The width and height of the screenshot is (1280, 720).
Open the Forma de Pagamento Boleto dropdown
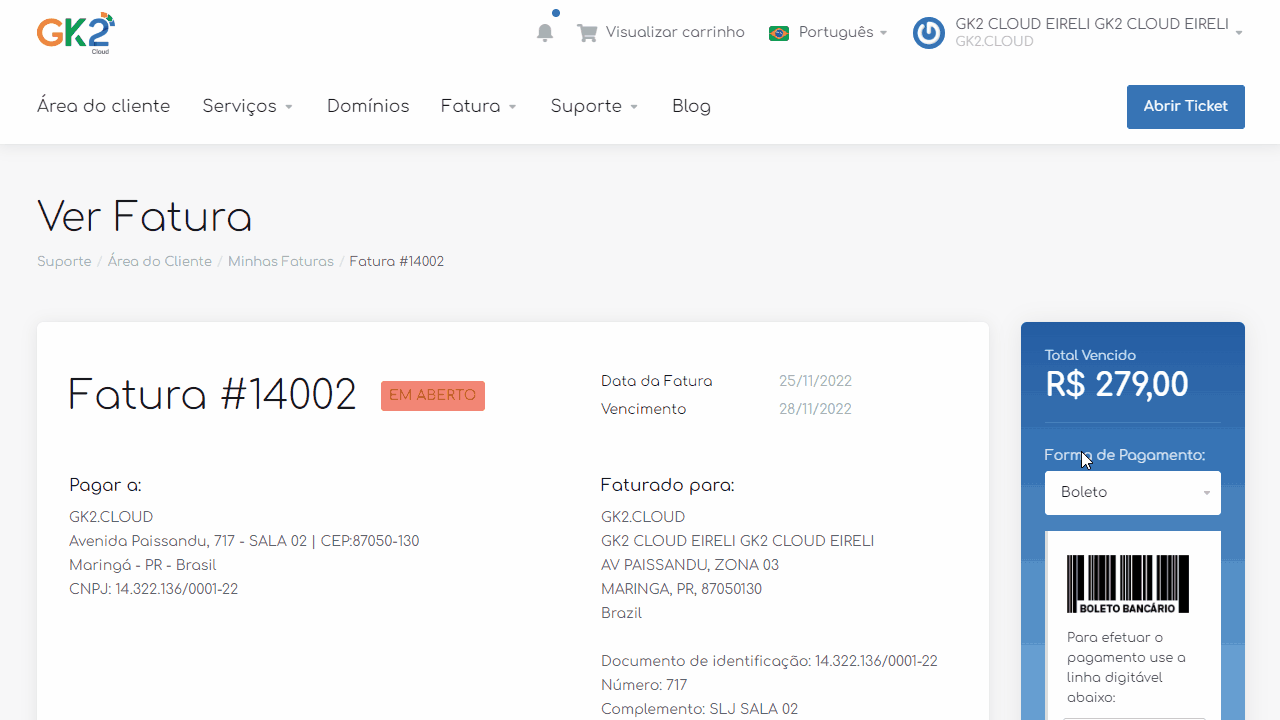point(1133,493)
